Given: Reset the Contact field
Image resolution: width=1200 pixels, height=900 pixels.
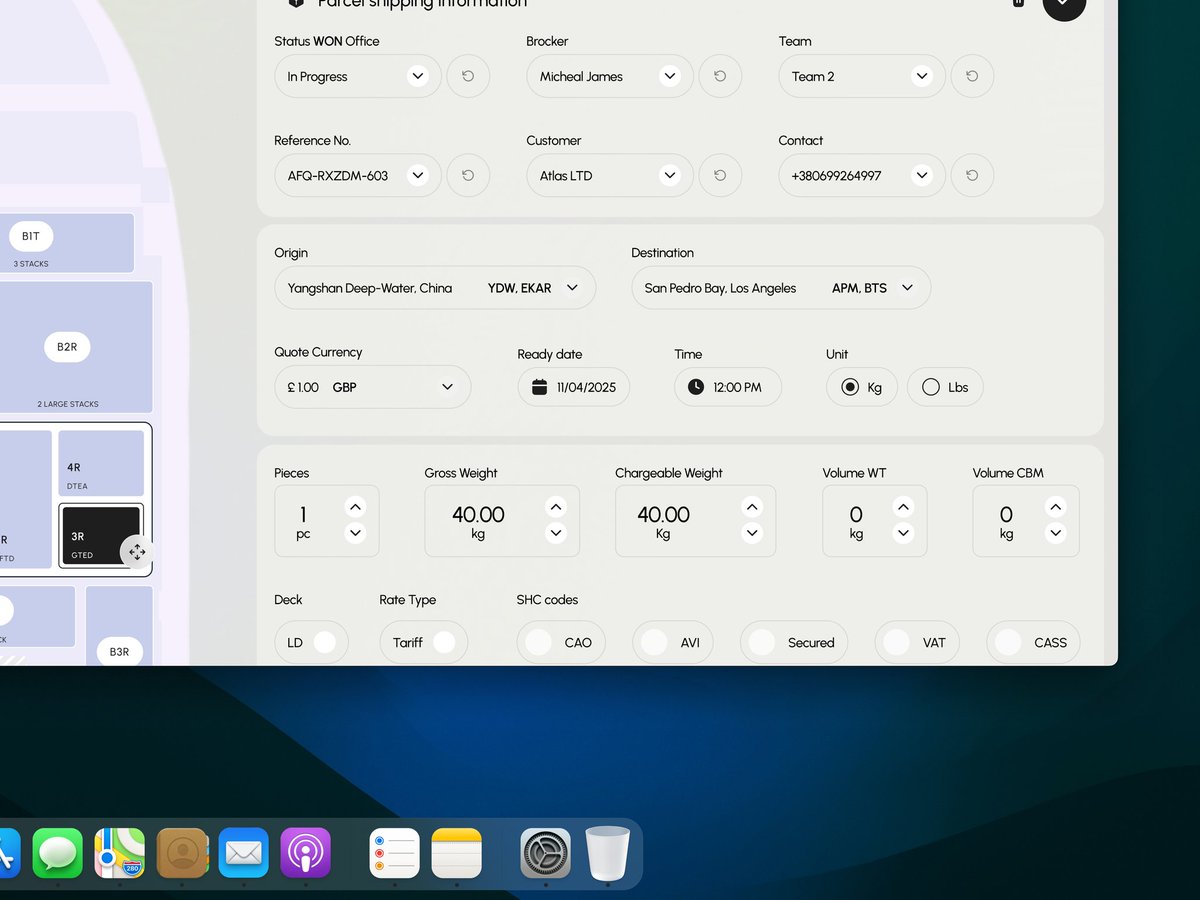Looking at the screenshot, I should (x=972, y=175).
